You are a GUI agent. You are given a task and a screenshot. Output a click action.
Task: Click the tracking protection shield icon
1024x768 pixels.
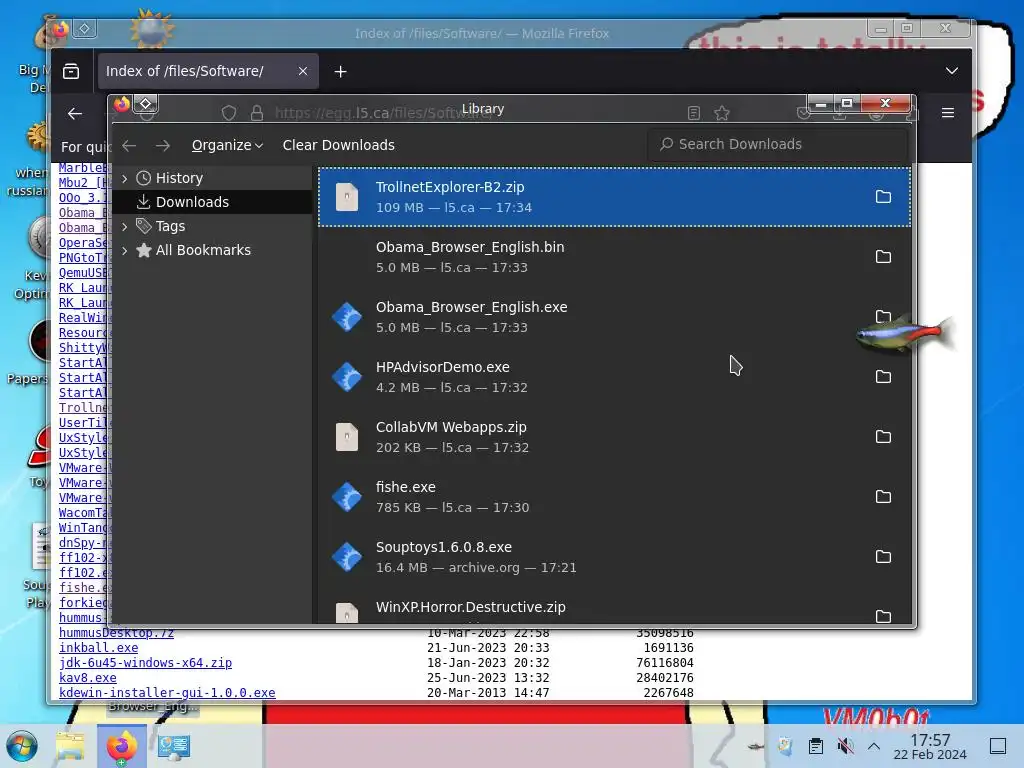click(229, 113)
